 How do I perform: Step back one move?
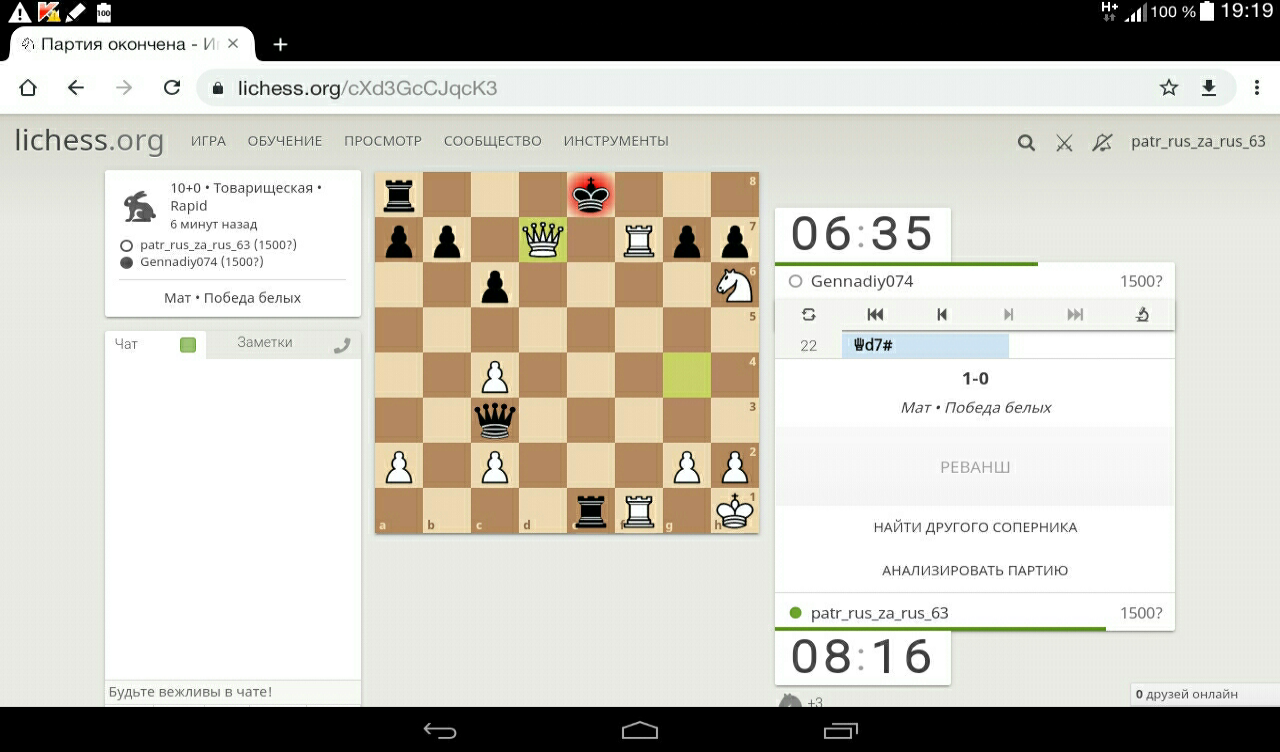pos(941,314)
